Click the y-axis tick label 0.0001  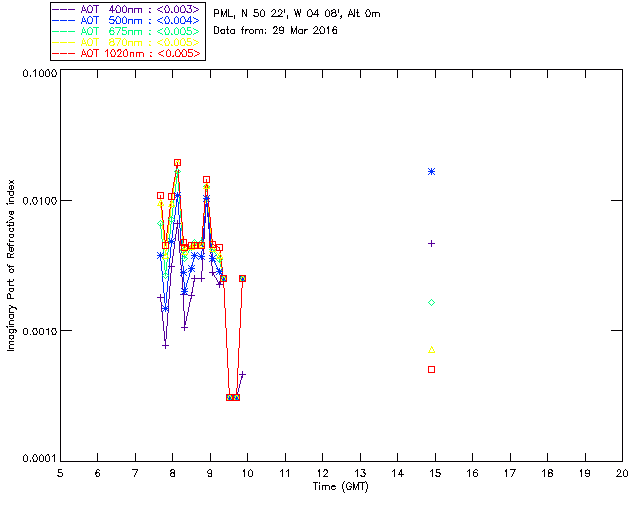point(40,459)
